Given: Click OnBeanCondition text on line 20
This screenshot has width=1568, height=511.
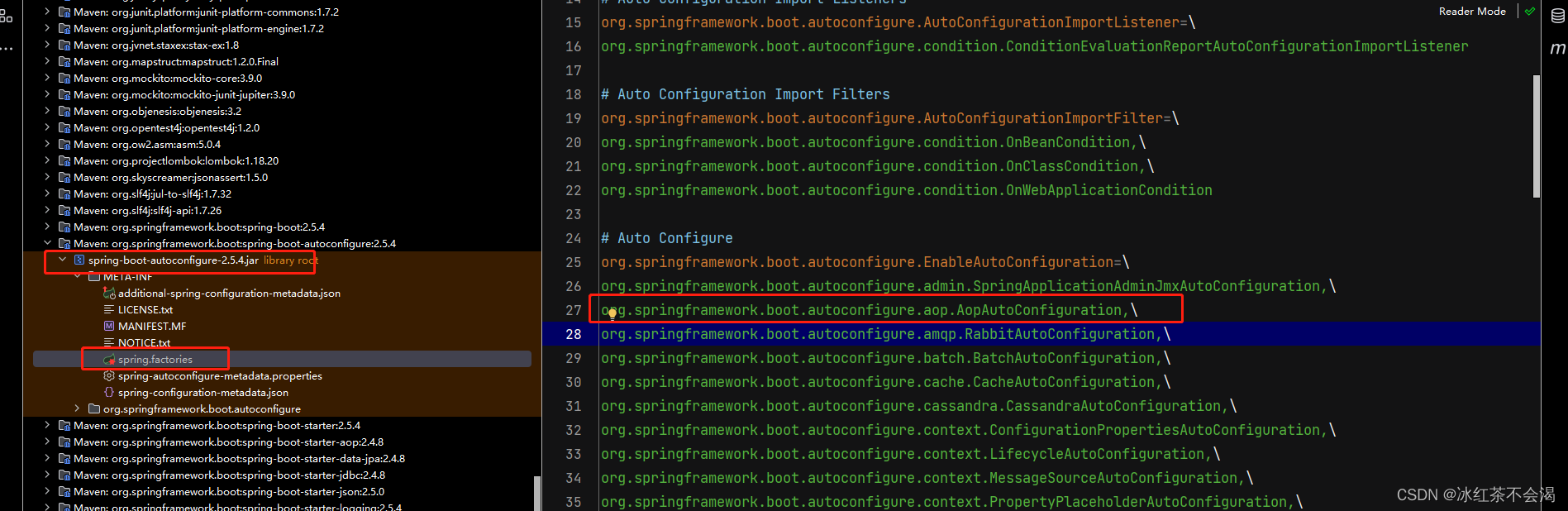Looking at the screenshot, I should (x=1068, y=142).
